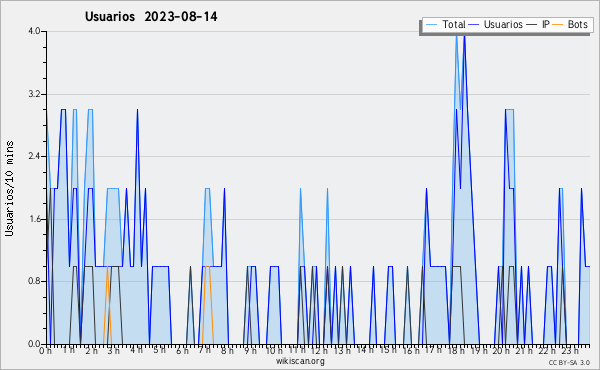Click the y-axis value 3.2
The height and width of the screenshot is (370, 600).
(34, 94)
